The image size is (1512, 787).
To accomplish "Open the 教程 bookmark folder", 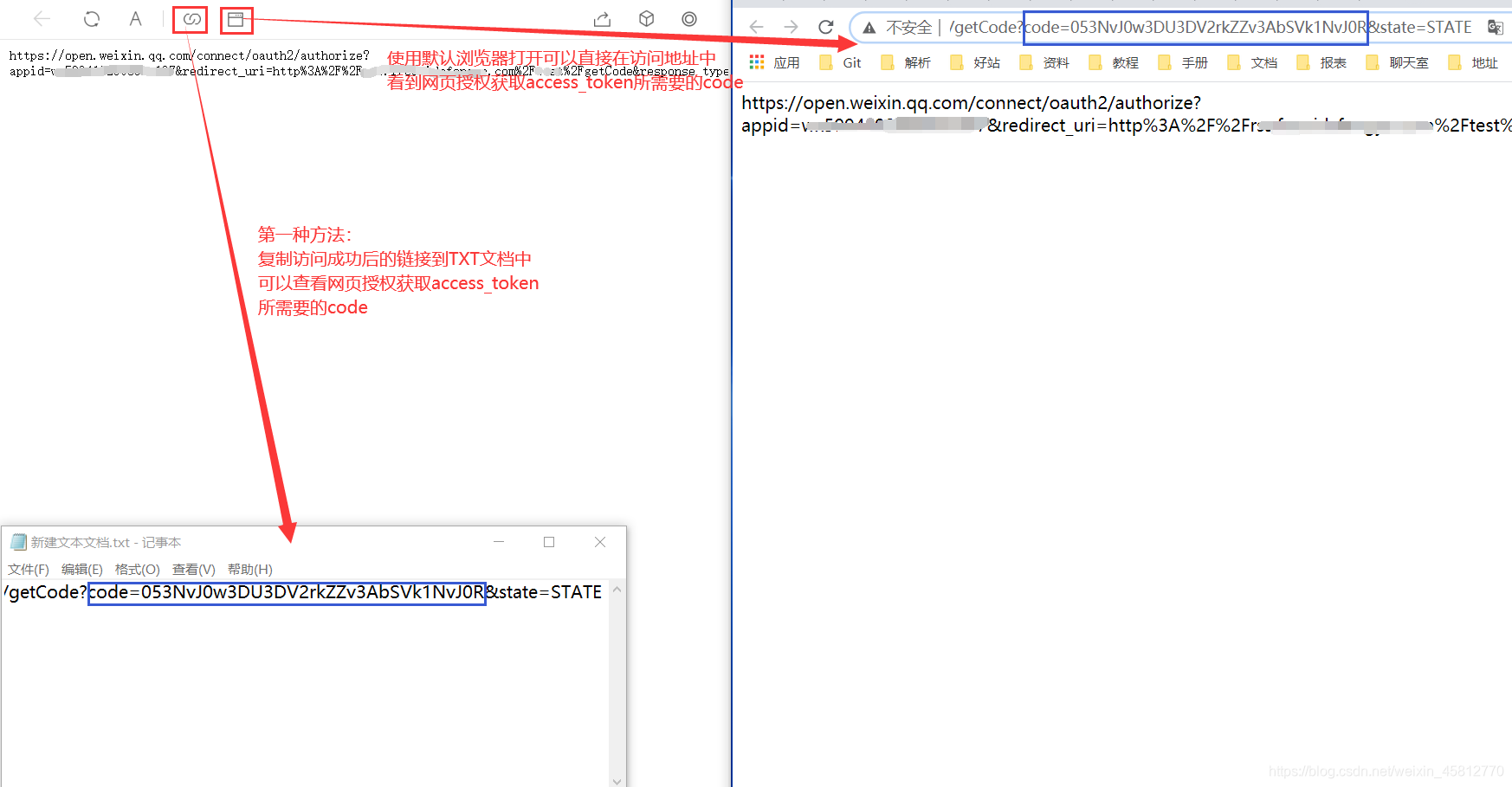I will (x=1113, y=62).
